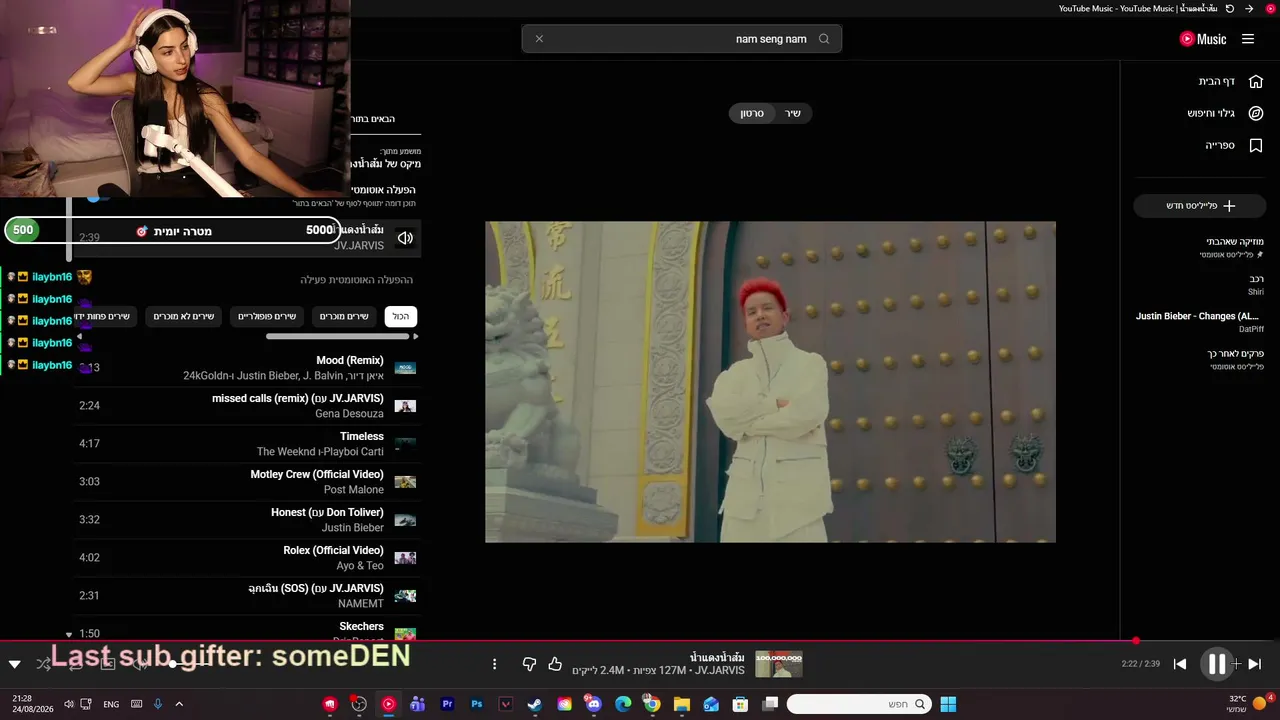Pause the playing song
Image resolution: width=1280 pixels, height=720 pixels.
tap(1217, 663)
